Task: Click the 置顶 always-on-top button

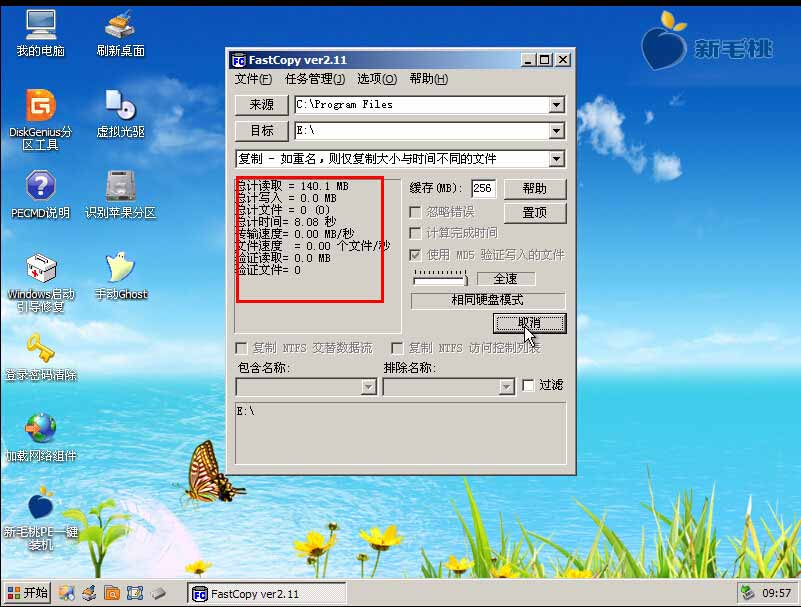Action: click(x=535, y=213)
